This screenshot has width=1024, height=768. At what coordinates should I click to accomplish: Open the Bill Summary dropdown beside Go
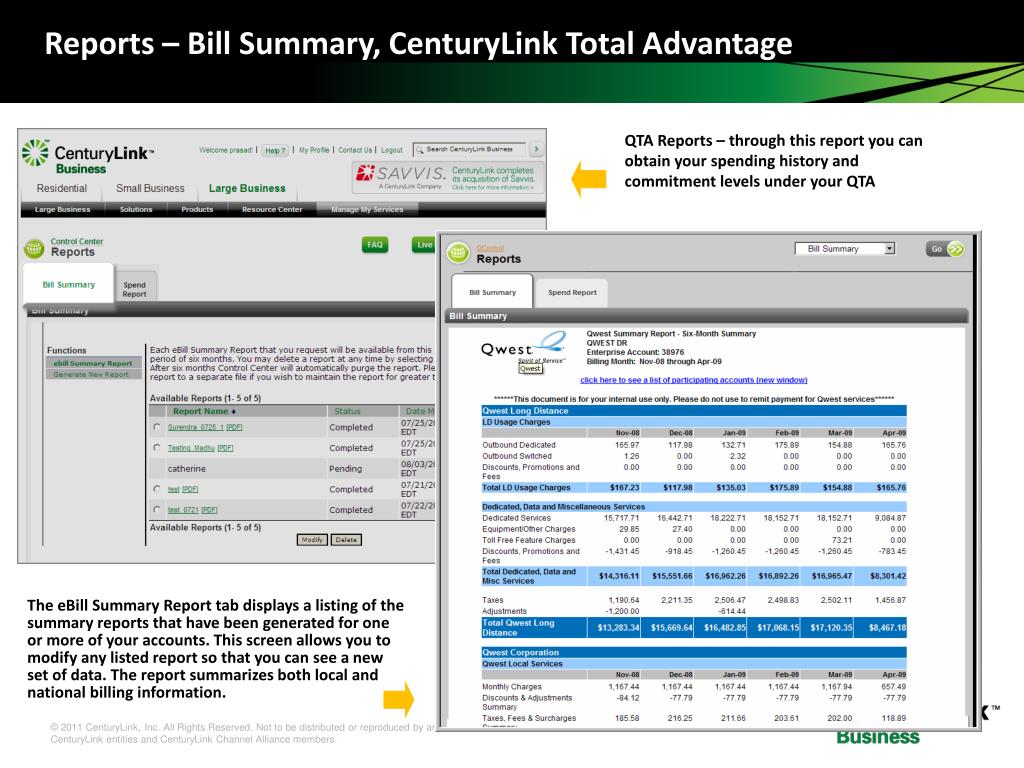tap(844, 249)
